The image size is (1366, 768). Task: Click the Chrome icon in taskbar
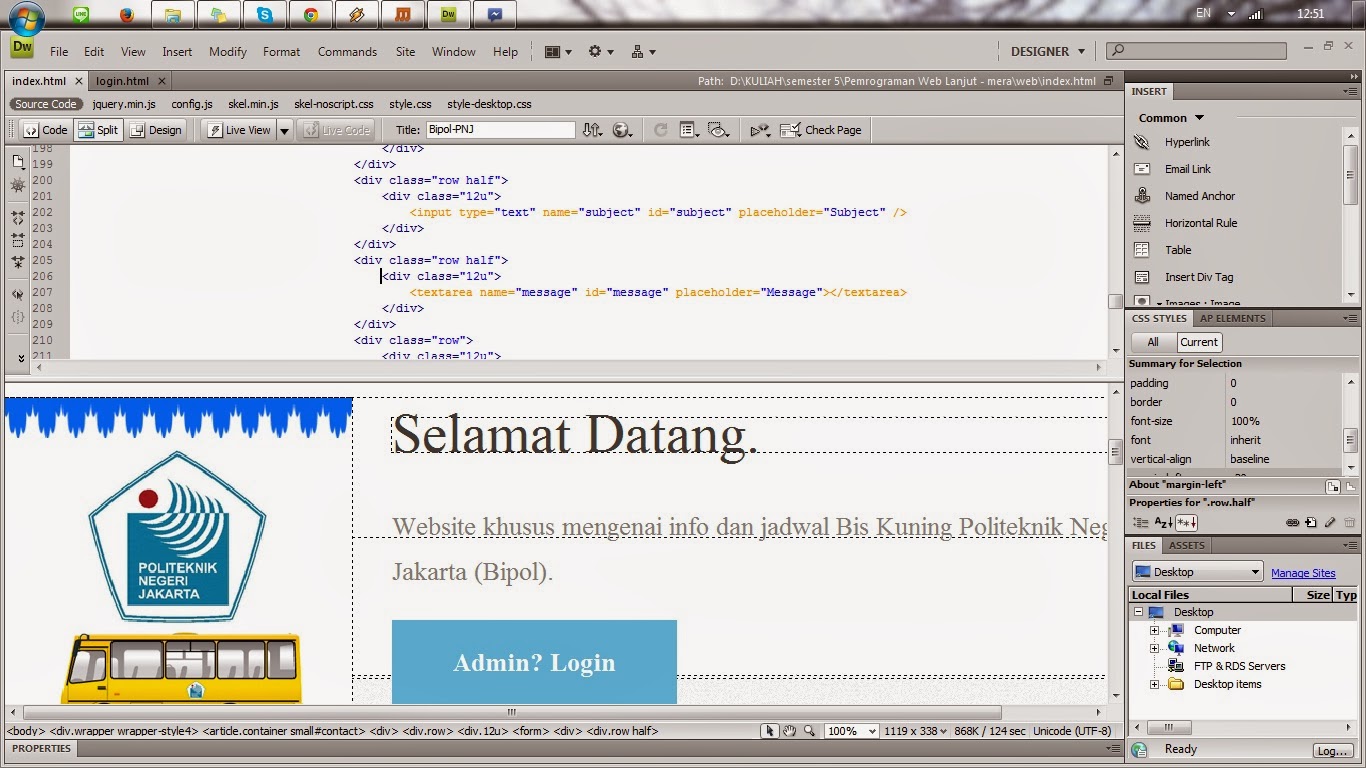pos(310,15)
